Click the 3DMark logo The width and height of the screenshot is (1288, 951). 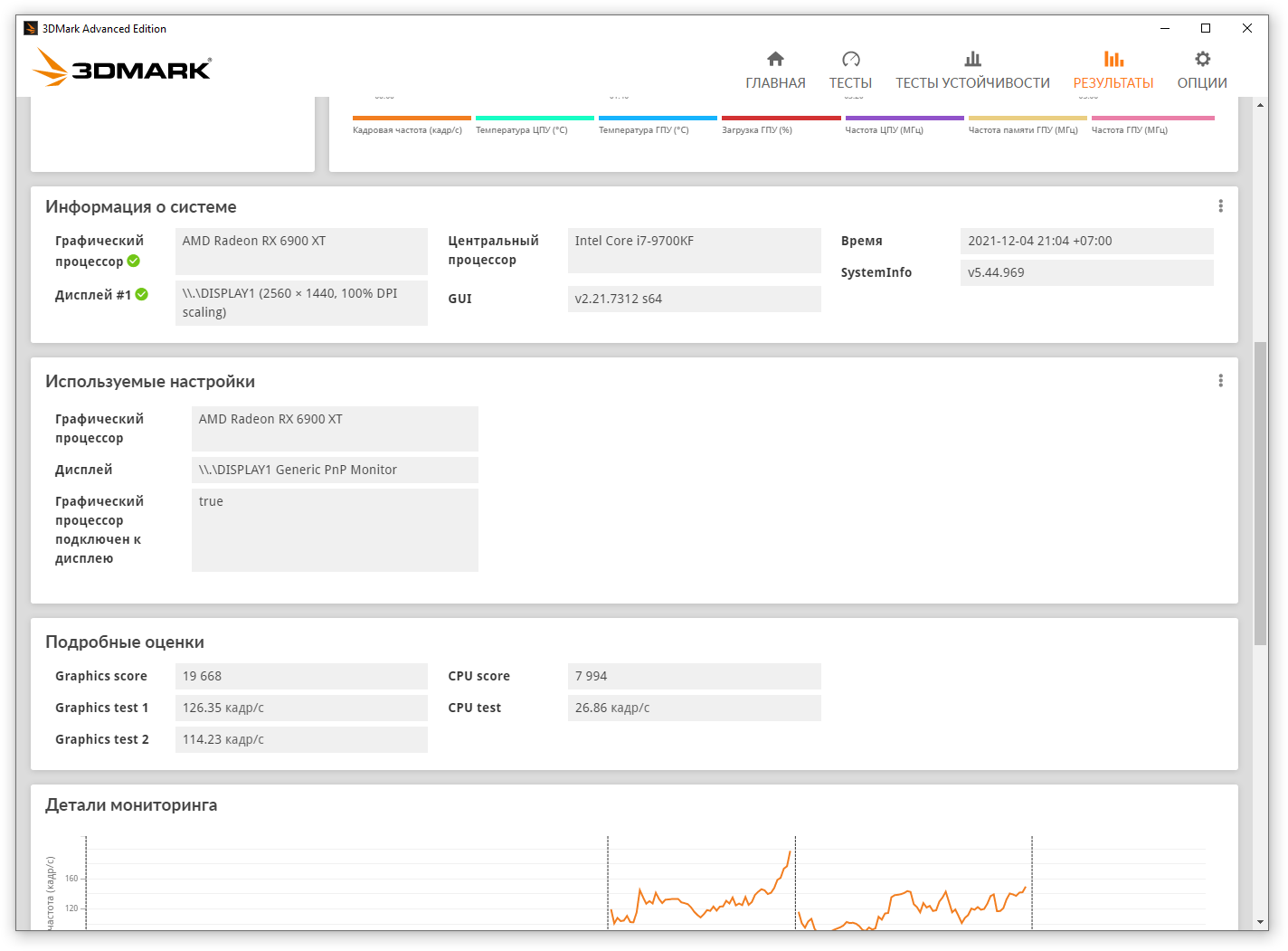(x=122, y=68)
